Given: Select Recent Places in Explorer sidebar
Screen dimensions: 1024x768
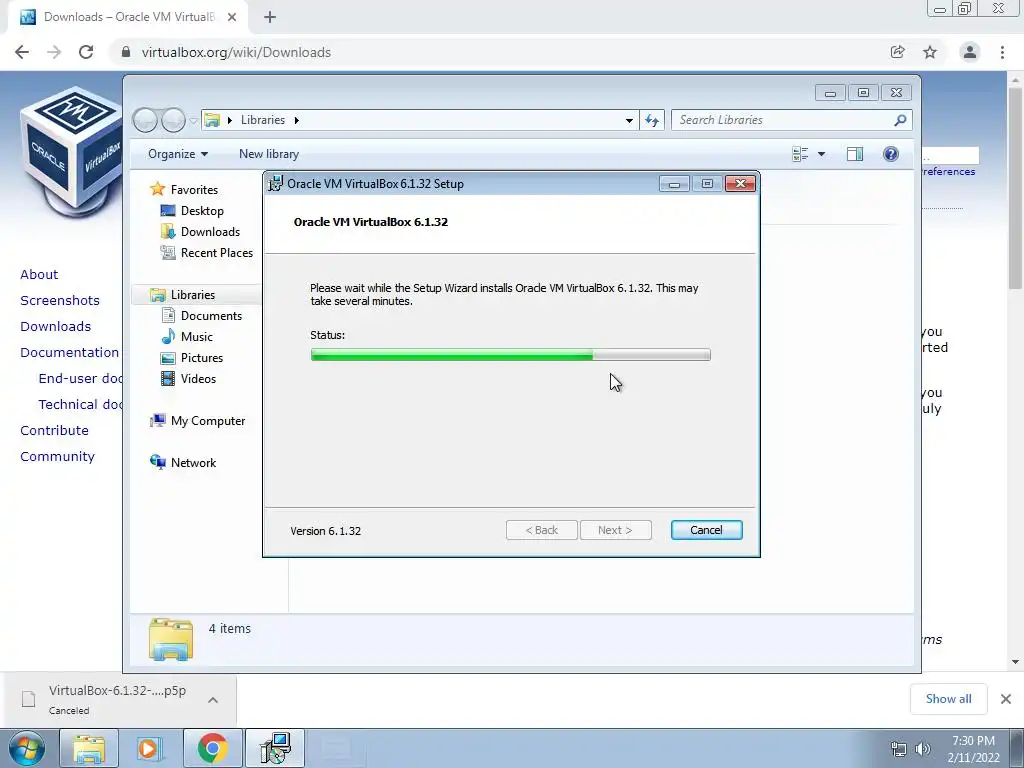Looking at the screenshot, I should [x=217, y=253].
